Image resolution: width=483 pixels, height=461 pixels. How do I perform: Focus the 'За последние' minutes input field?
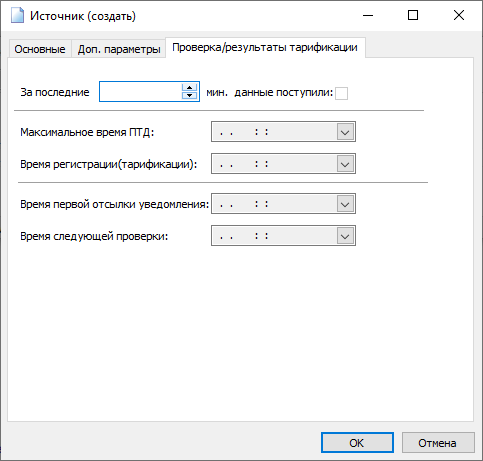point(141,91)
